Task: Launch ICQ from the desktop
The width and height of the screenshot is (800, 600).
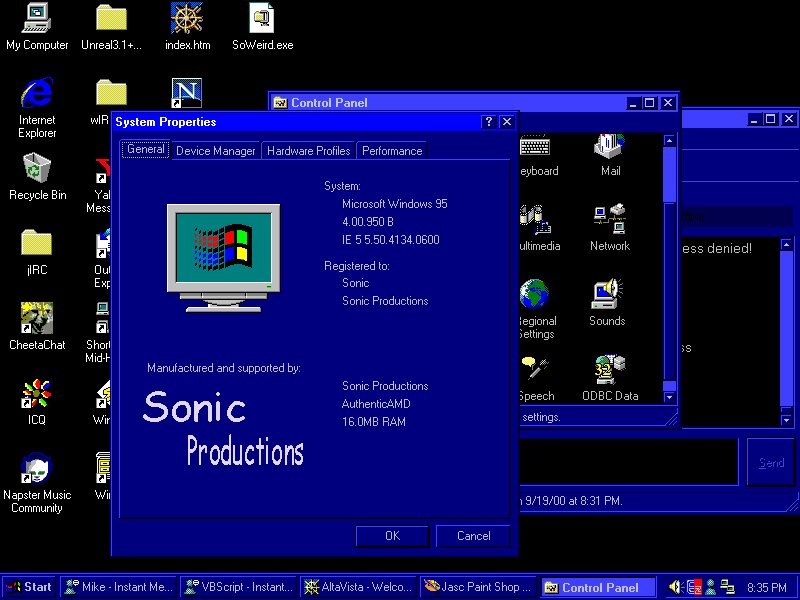Action: click(x=37, y=394)
